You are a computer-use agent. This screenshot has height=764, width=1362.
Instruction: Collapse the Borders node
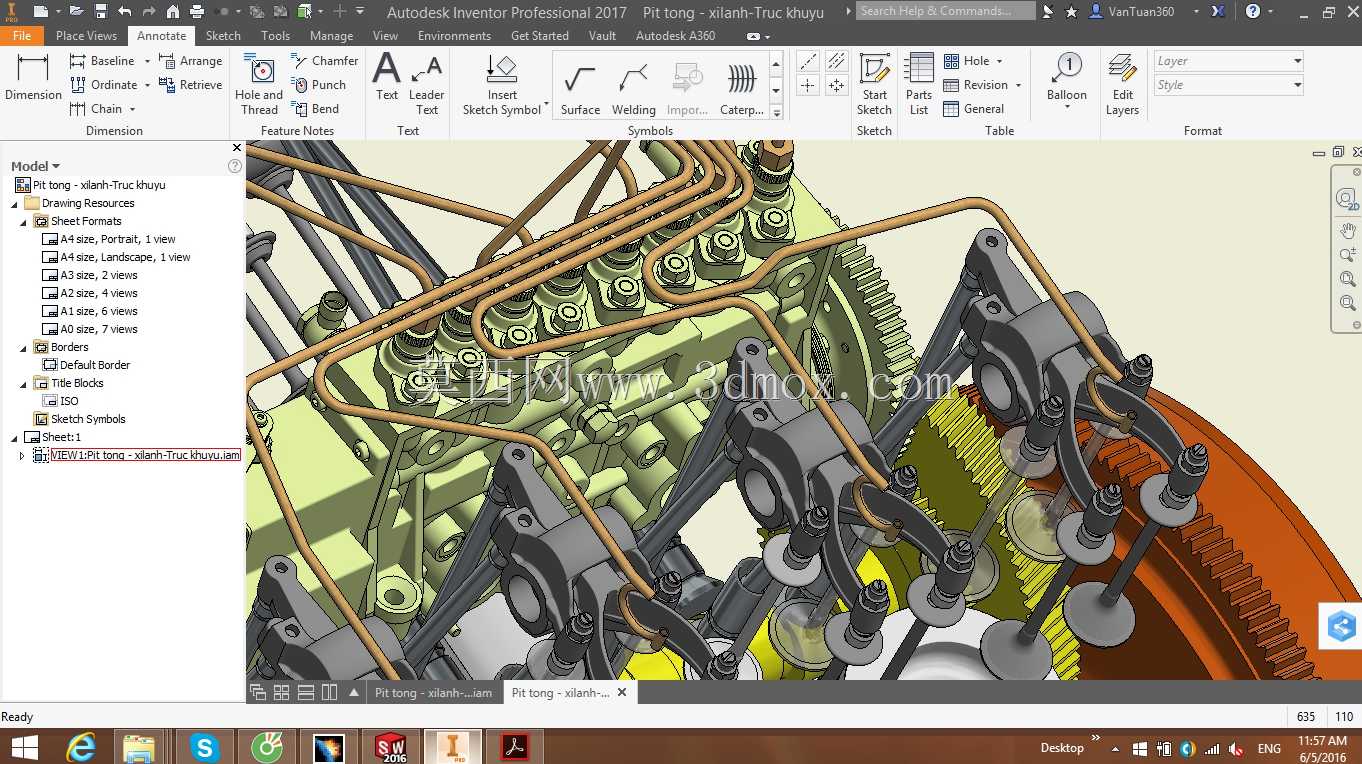click(x=24, y=348)
